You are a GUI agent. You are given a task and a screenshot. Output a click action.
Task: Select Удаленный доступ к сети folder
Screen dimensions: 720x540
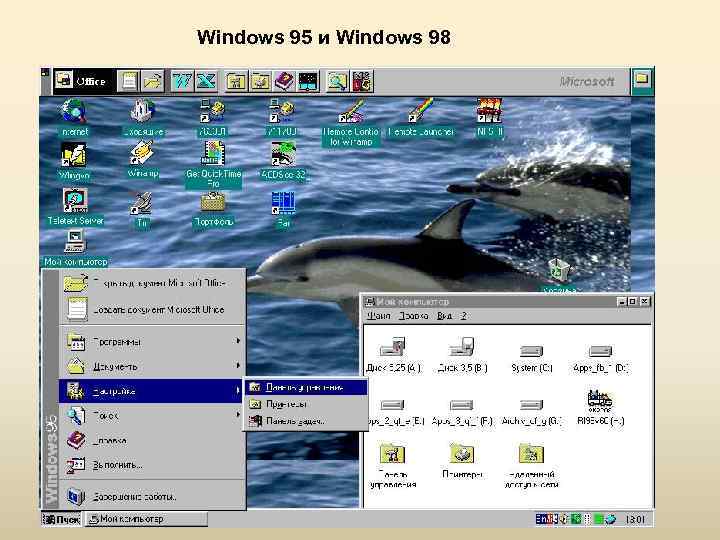click(531, 465)
